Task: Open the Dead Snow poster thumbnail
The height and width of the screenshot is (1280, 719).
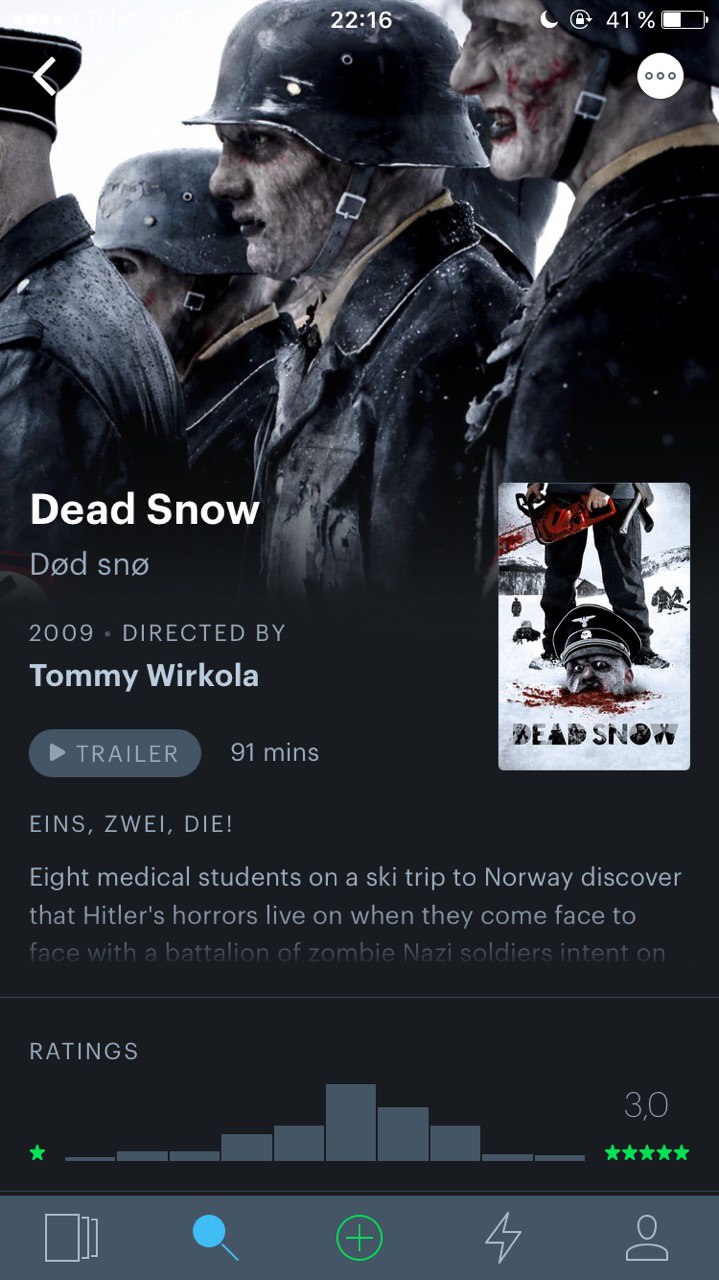Action: 594,627
